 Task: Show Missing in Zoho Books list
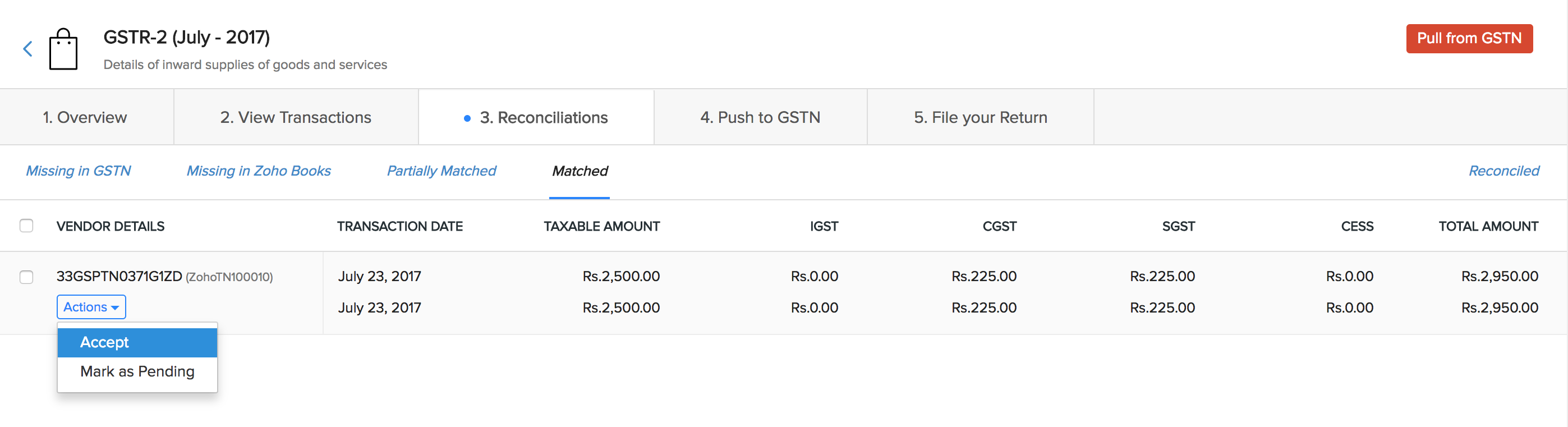click(259, 171)
